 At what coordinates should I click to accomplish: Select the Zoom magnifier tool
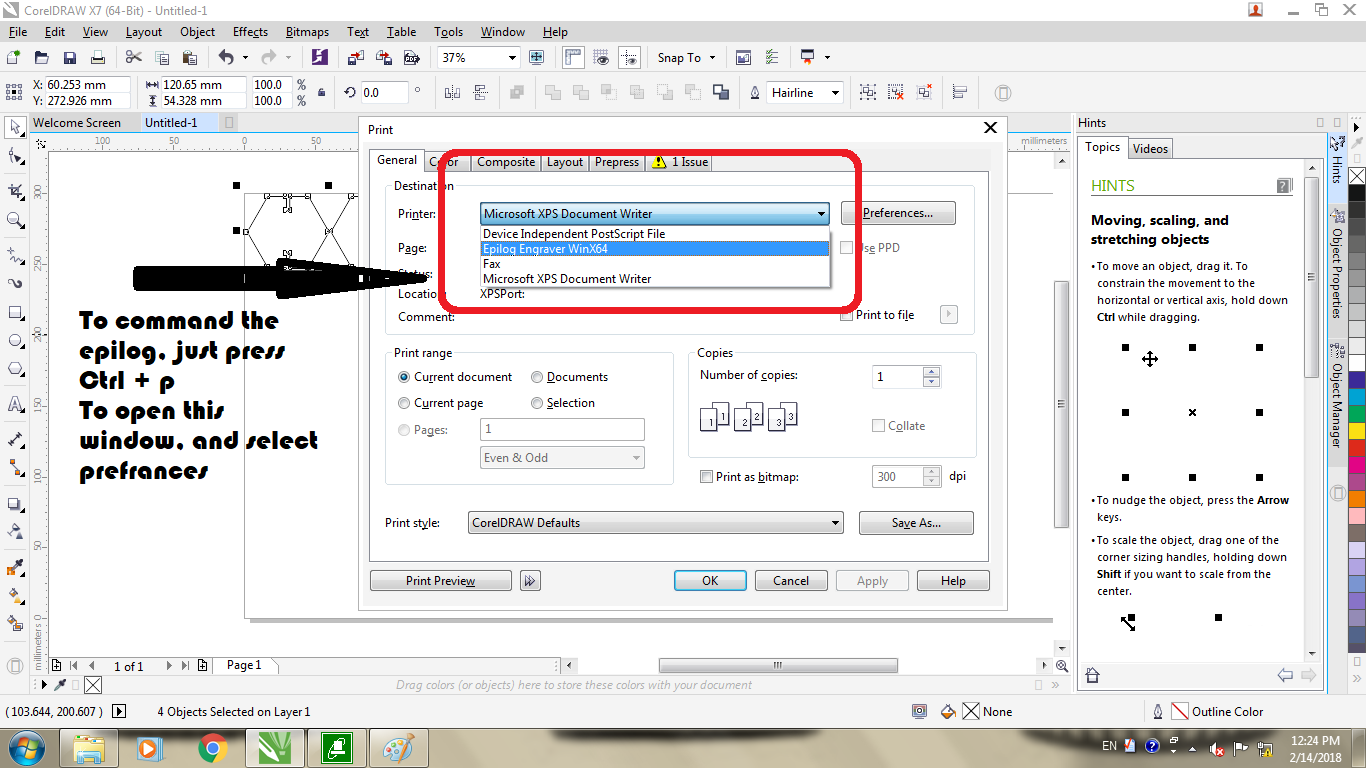click(x=15, y=220)
